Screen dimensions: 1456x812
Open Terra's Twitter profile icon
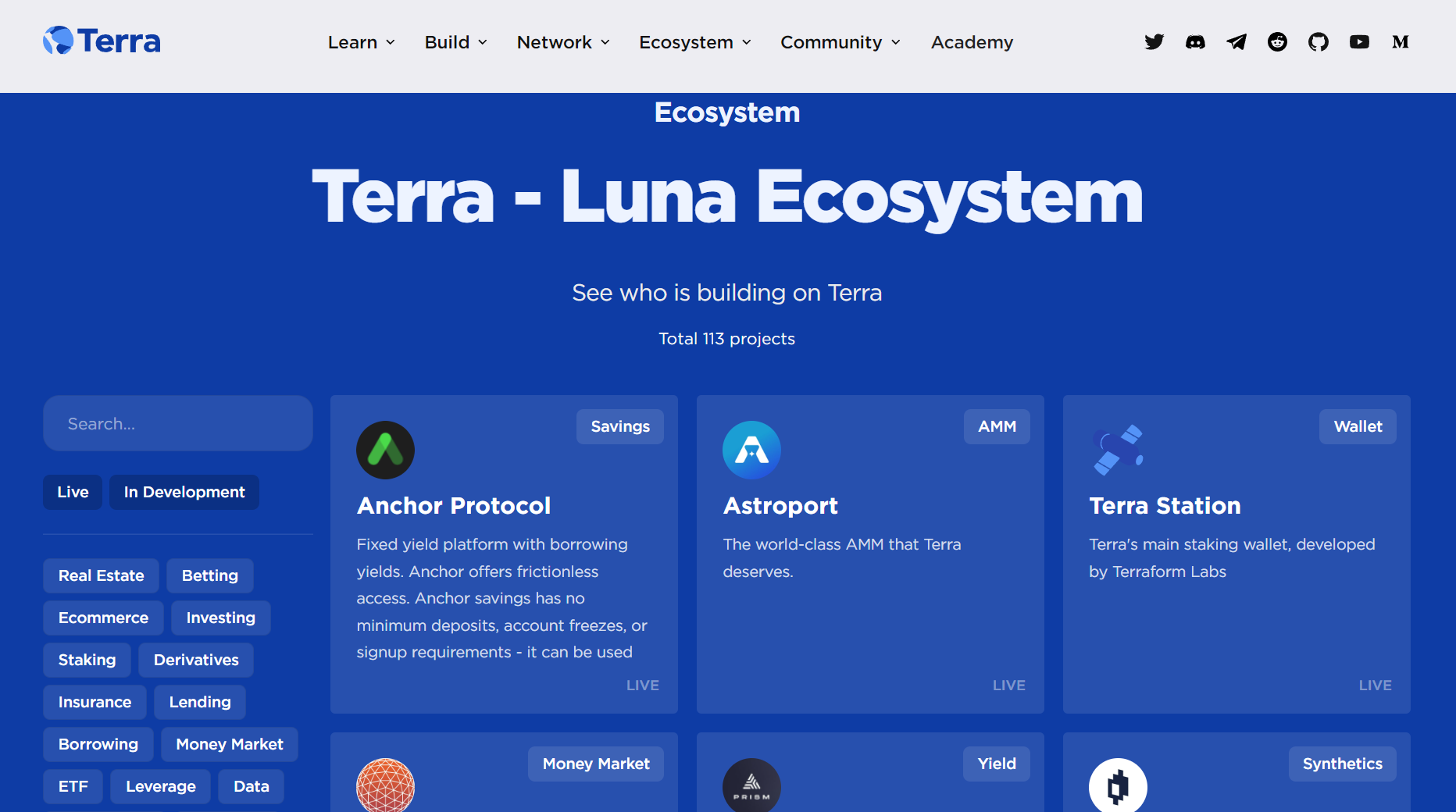1154,42
